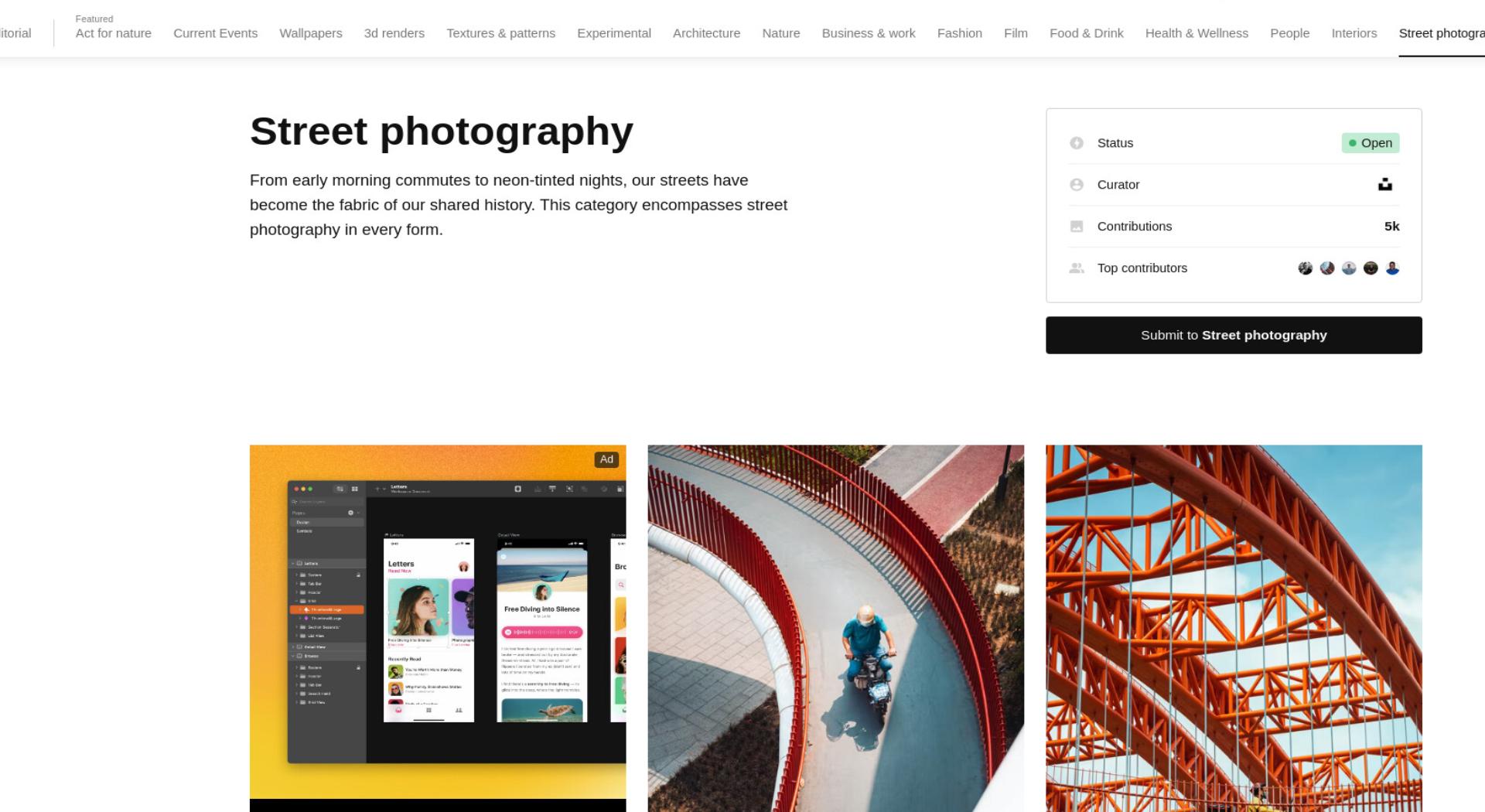This screenshot has height=812, width=1485.
Task: Click the Ad label on sponsored image
Action: tap(606, 459)
